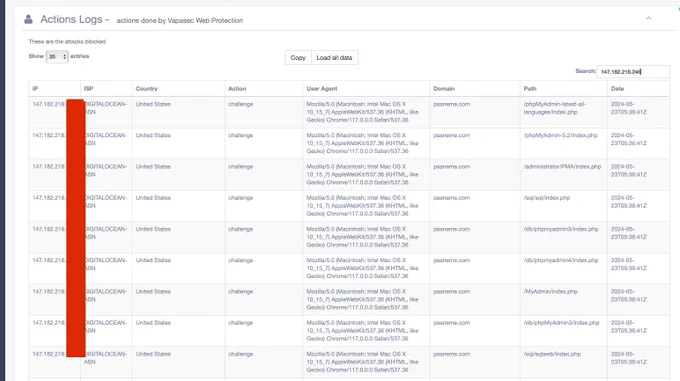Click the Actions Logs heading title
The width and height of the screenshot is (680, 381).
coord(71,20)
